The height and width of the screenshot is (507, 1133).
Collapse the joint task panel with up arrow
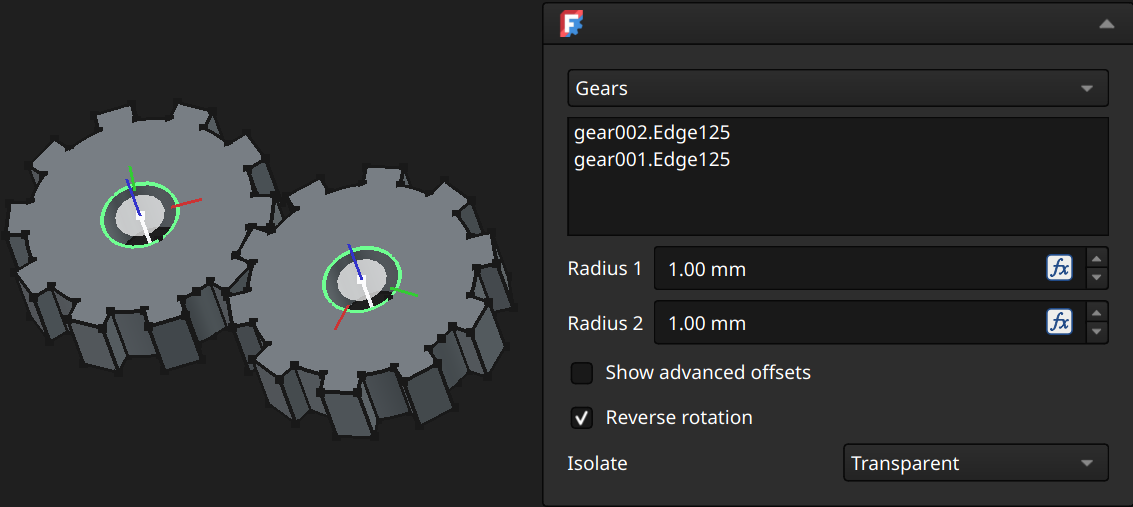pyautogui.click(x=1106, y=24)
